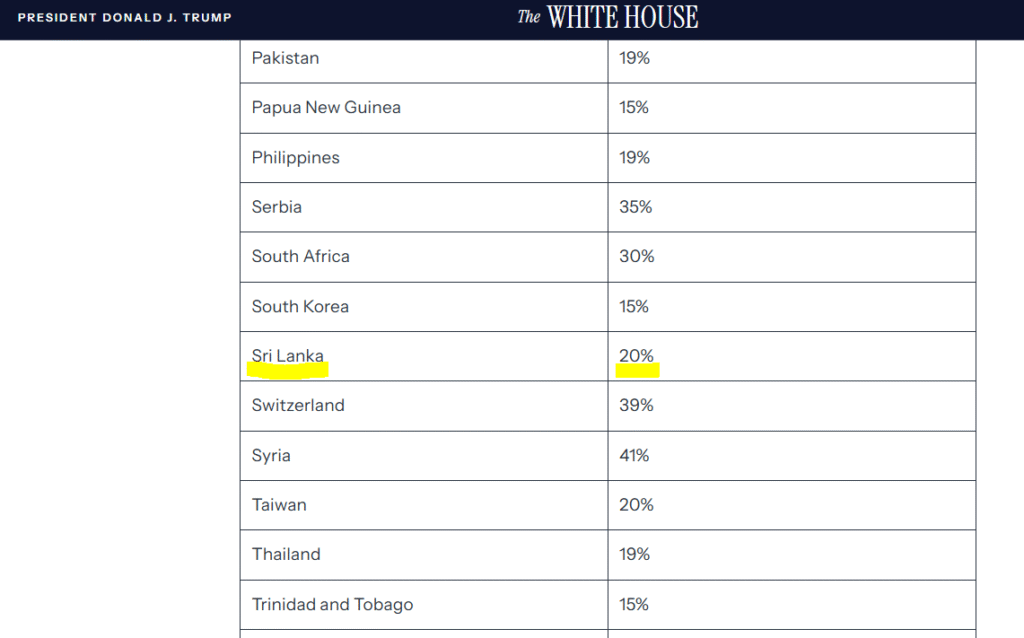Select Philippines 19% rate value
The width and height of the screenshot is (1024, 638).
click(634, 157)
